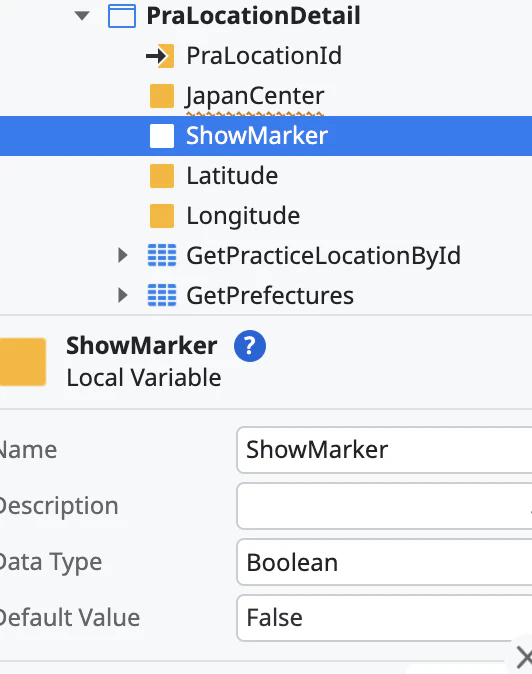Select the JapanCenter local variable
532x674 pixels.
coord(254,96)
